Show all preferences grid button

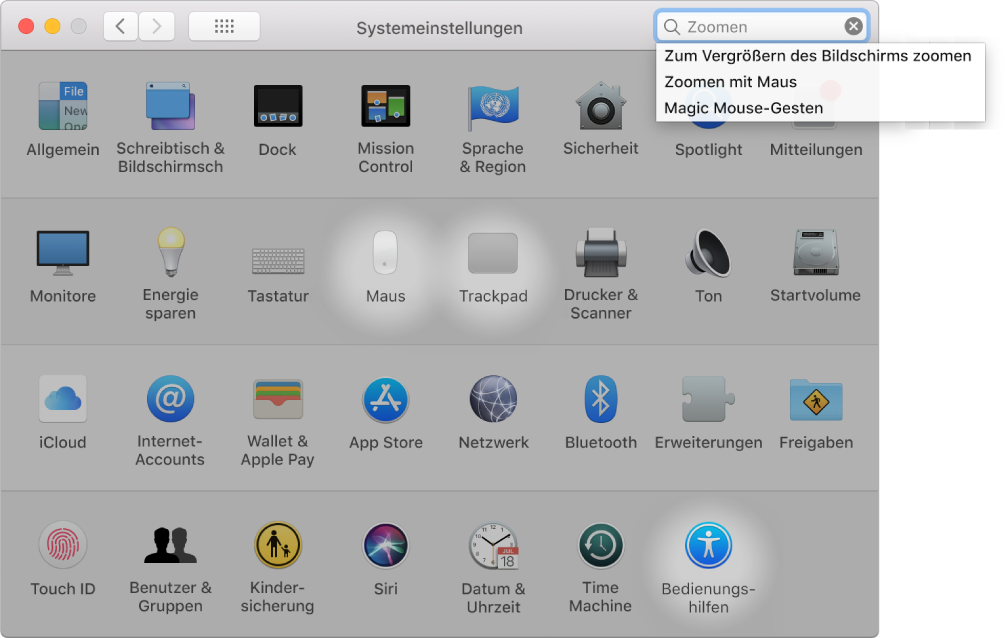point(224,26)
